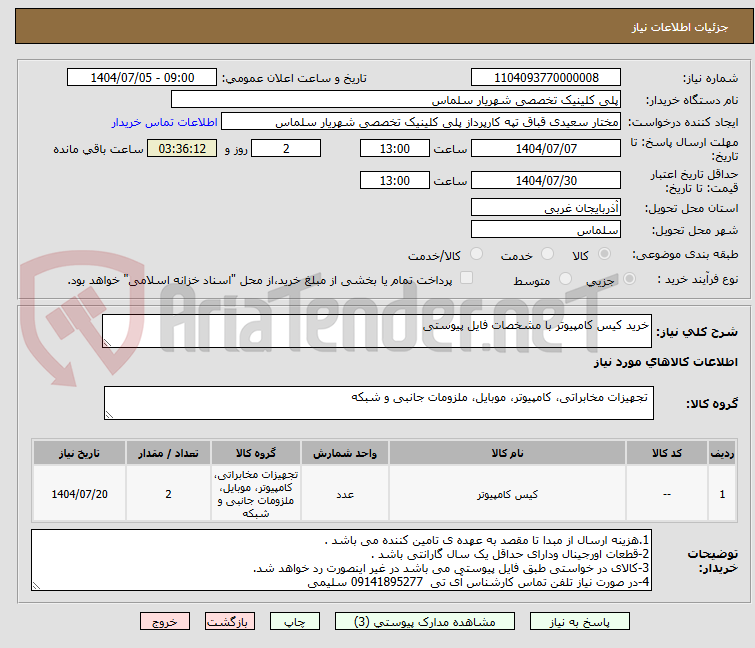Click the خروج exit button

pos(165,622)
